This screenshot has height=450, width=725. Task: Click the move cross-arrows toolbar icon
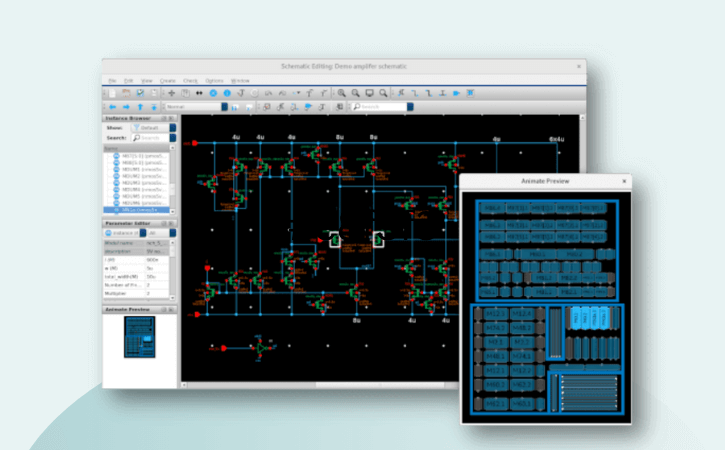click(172, 93)
